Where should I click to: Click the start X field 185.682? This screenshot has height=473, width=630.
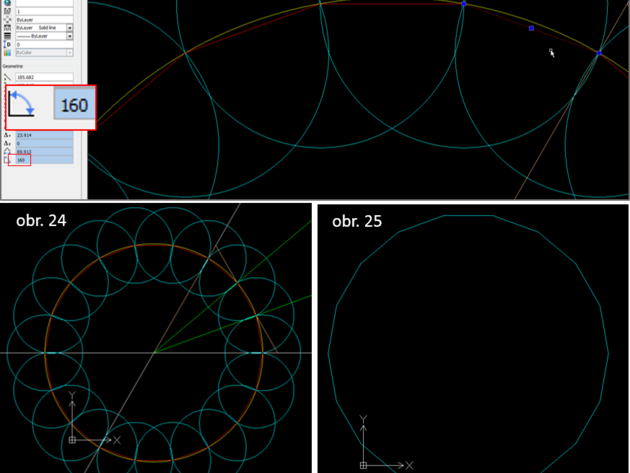(44, 77)
